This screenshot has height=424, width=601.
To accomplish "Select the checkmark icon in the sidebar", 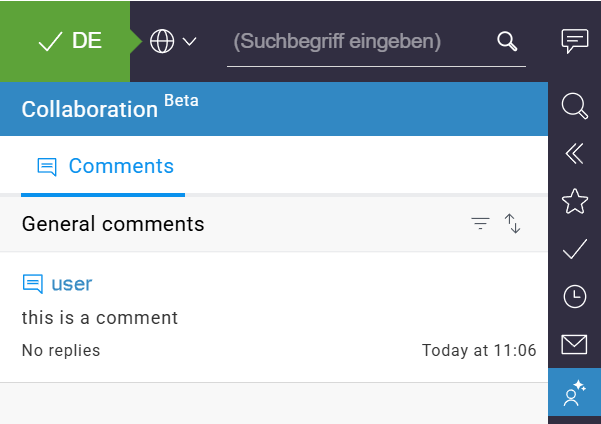I will [x=575, y=249].
